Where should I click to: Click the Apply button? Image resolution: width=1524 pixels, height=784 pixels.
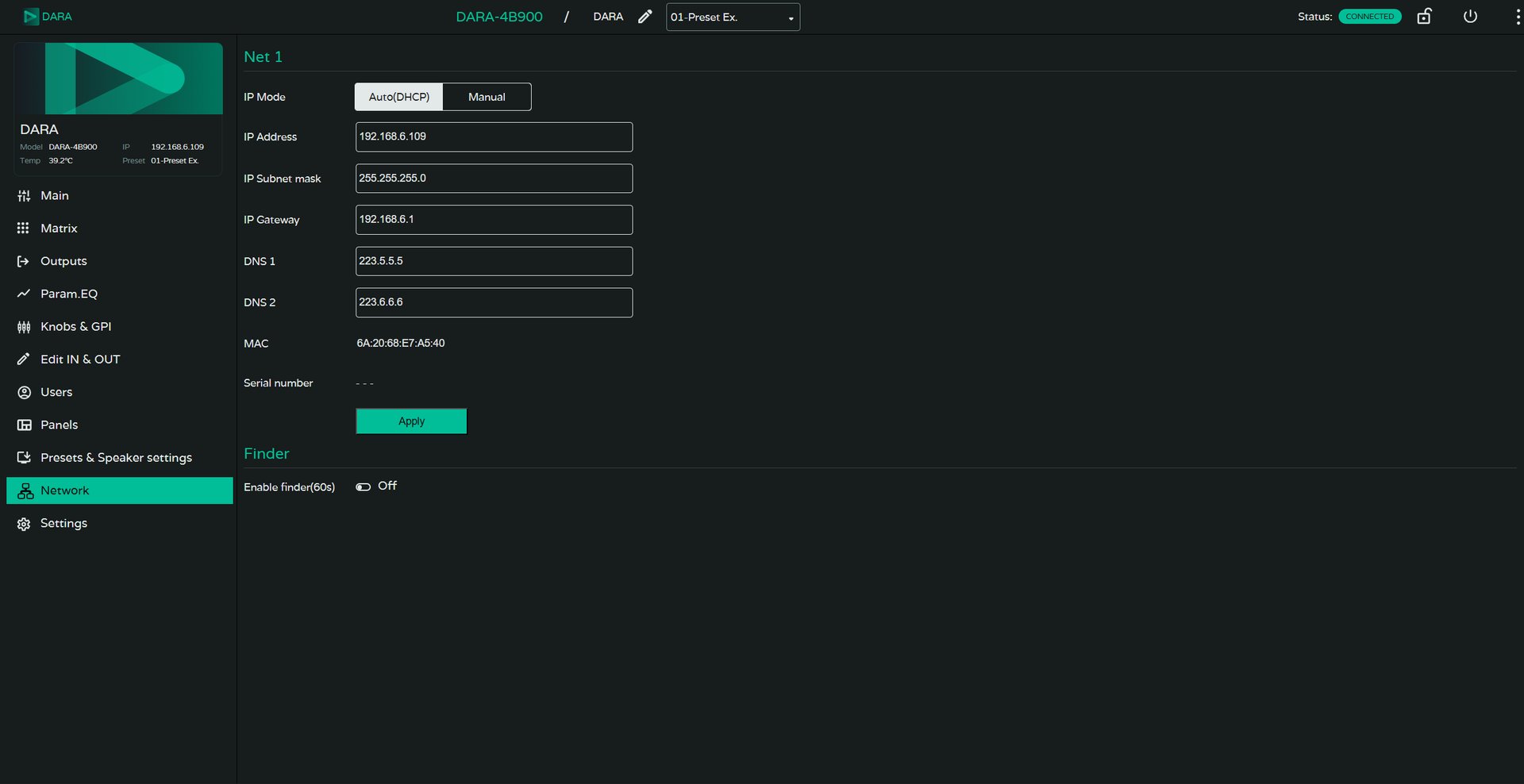click(411, 421)
